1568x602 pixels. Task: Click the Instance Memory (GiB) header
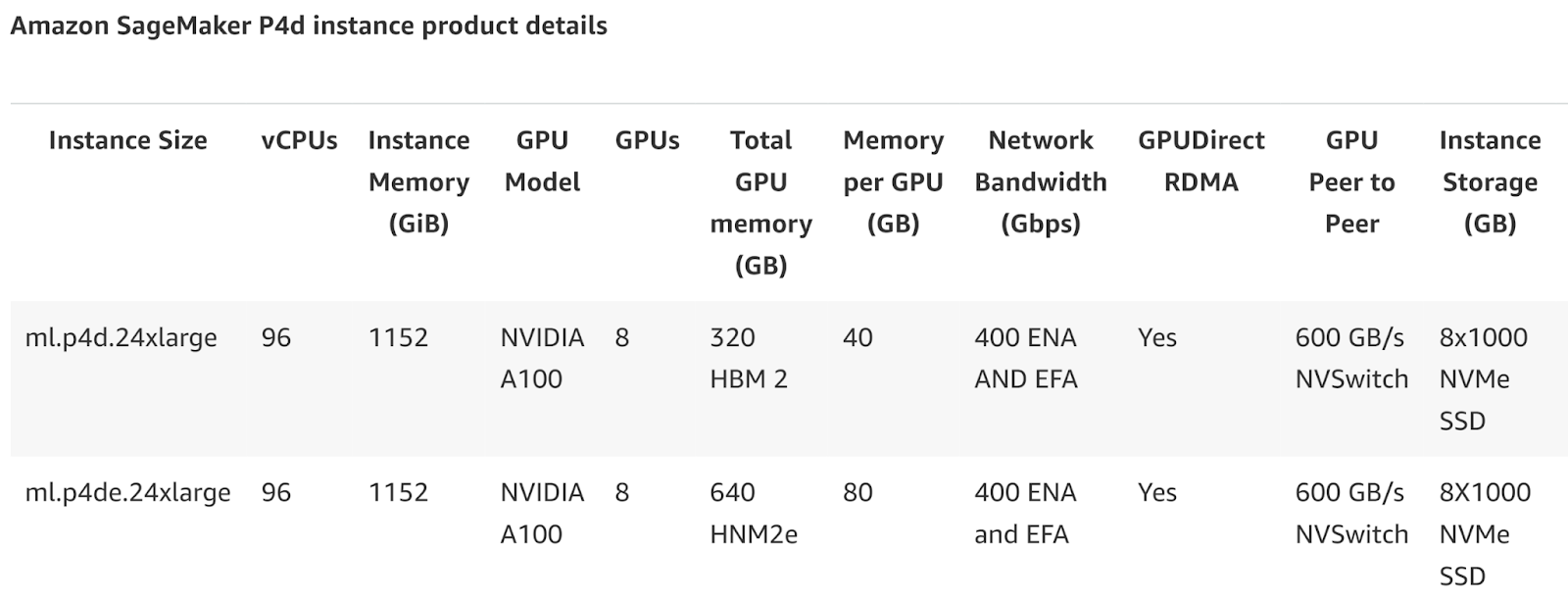click(418, 182)
